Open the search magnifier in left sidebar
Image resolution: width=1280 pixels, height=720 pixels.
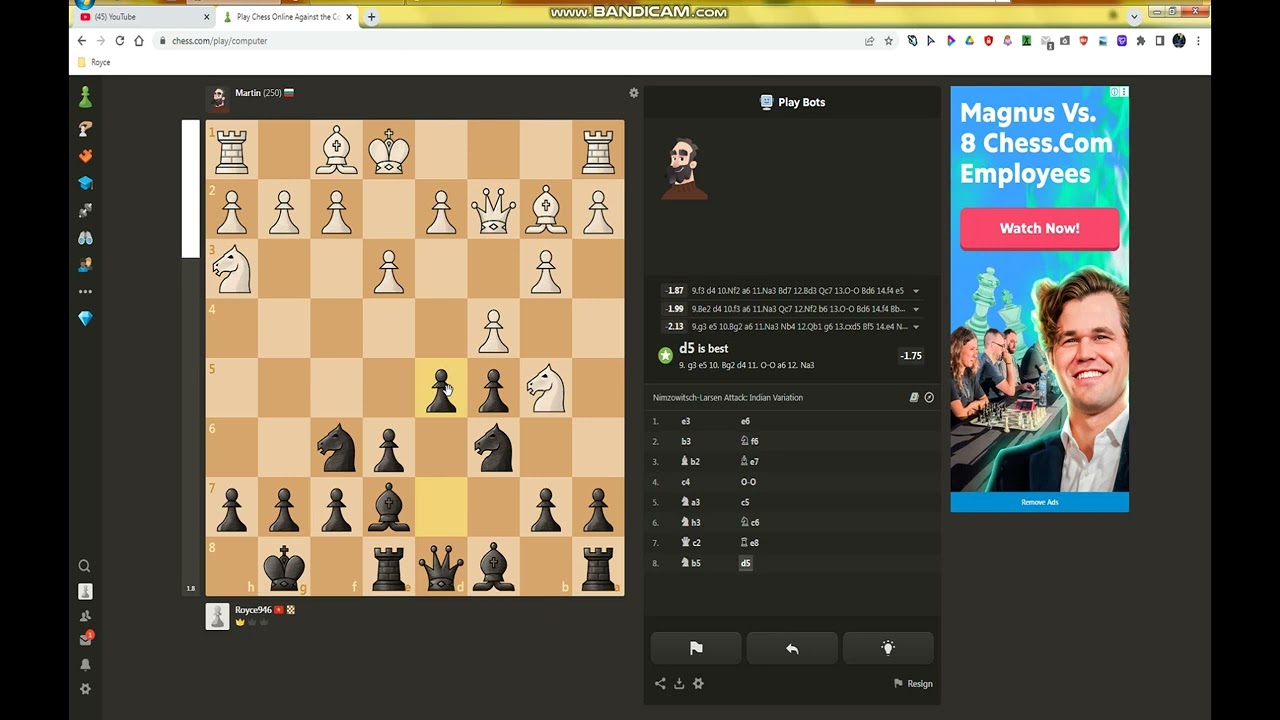tap(85, 566)
